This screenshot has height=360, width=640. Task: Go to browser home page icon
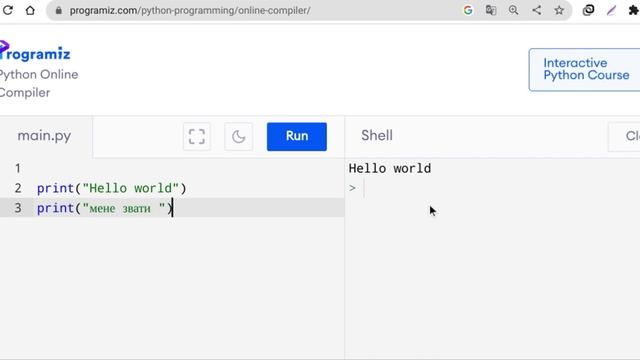tap(30, 10)
